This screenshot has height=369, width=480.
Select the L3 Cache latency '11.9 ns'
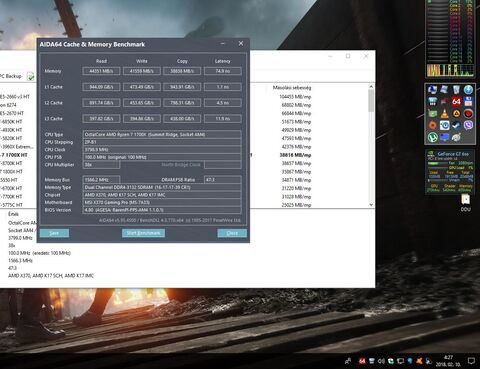tap(223, 119)
